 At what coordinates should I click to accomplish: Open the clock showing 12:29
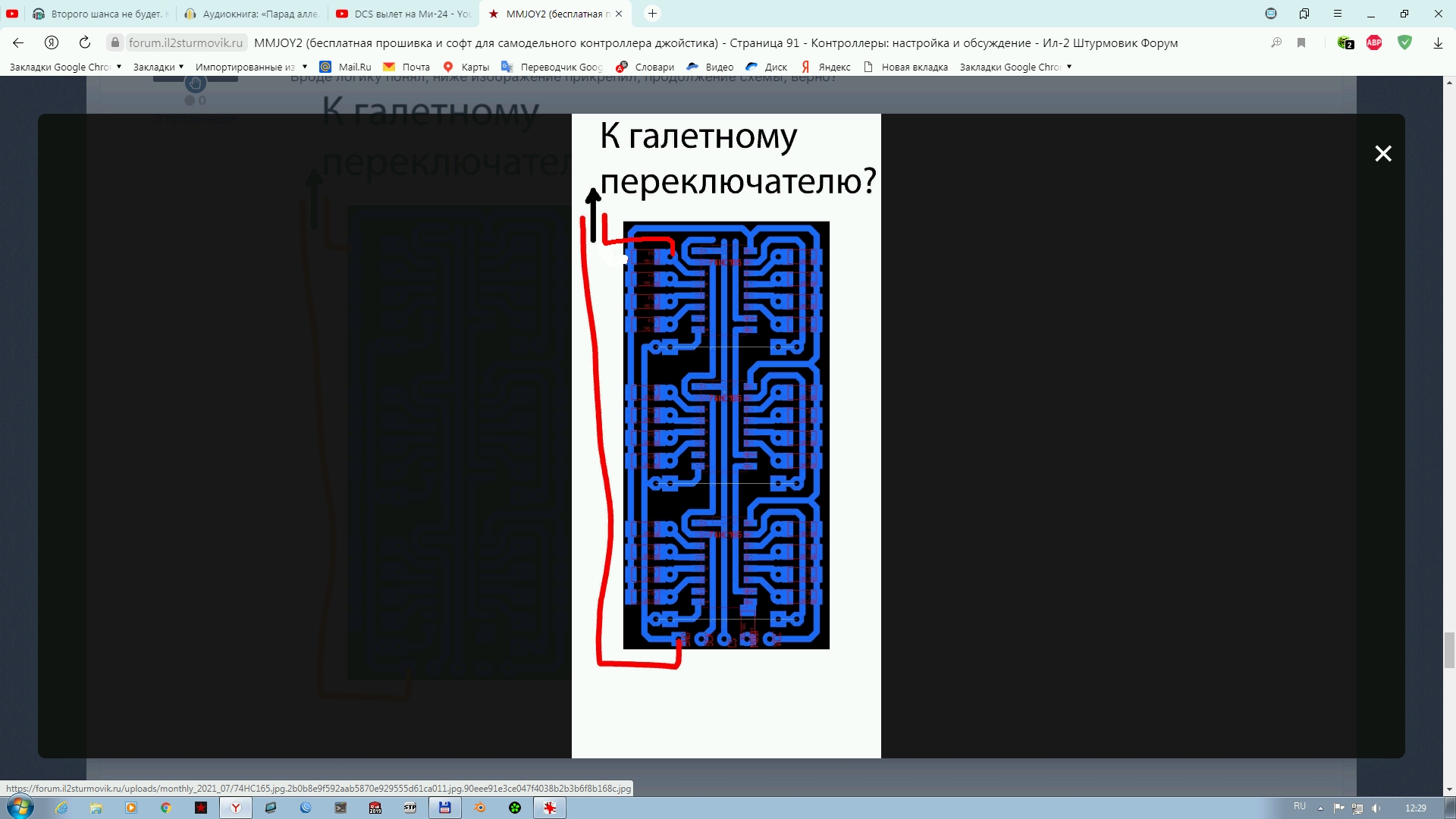pos(1415,808)
